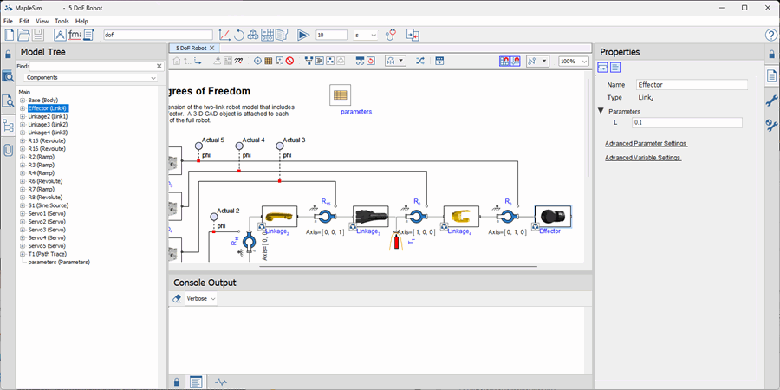Open the Verbose console level dropdown
The image size is (780, 390).
(x=201, y=299)
